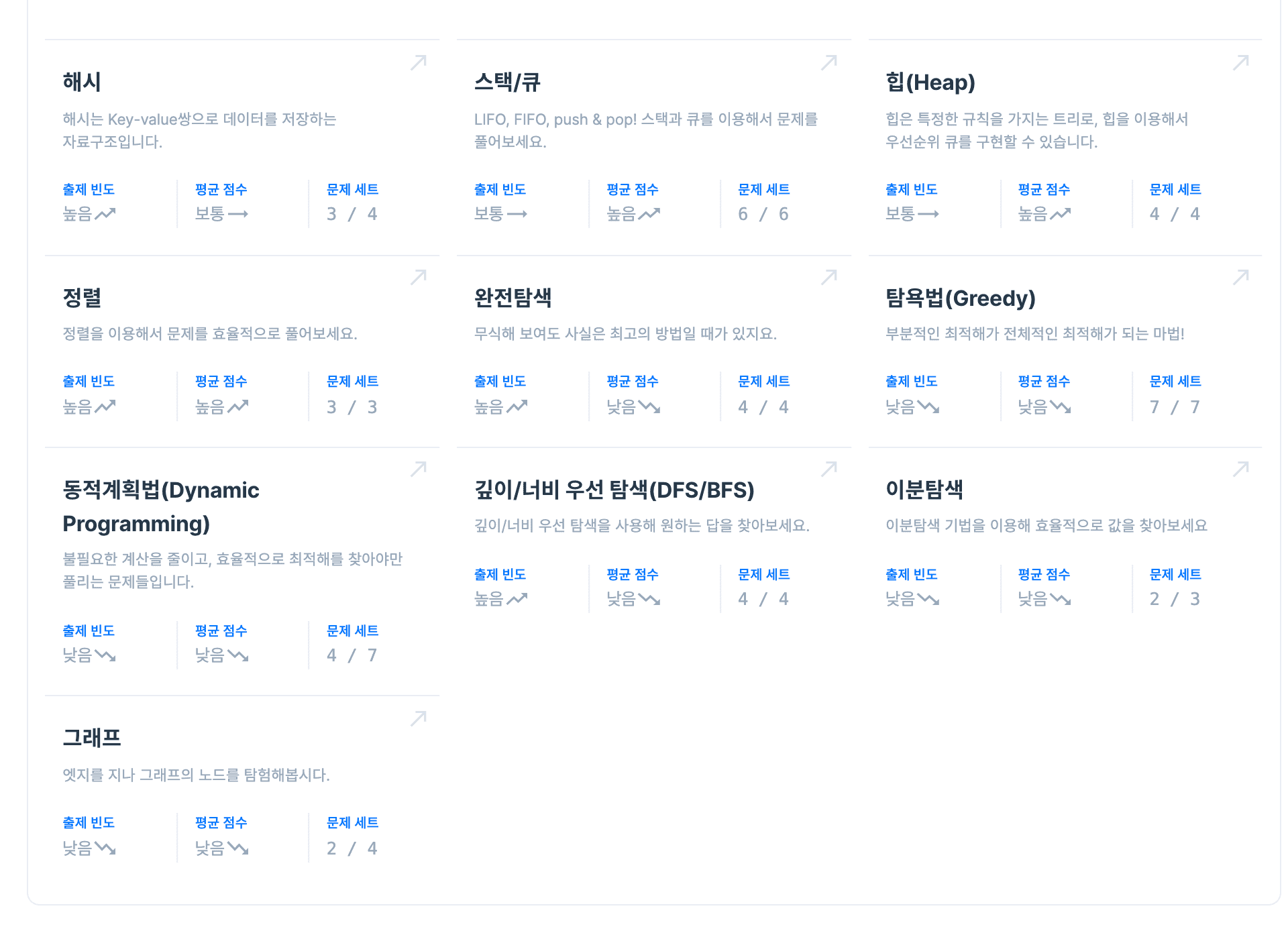Click 출제 빈도 label in 정렬 card
The height and width of the screenshot is (935, 1288).
pyautogui.click(x=89, y=381)
